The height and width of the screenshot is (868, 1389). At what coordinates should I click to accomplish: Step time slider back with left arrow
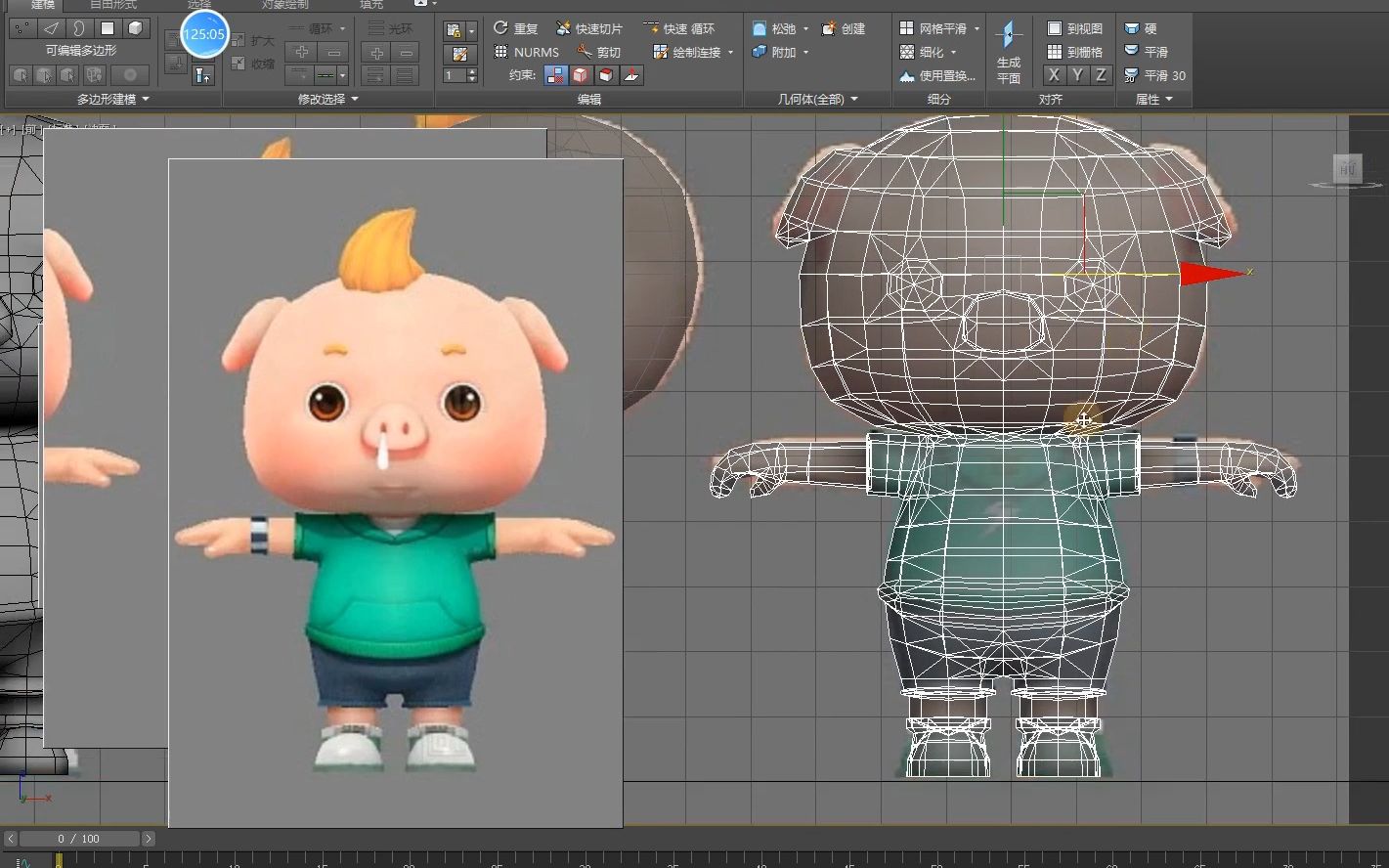[11, 839]
